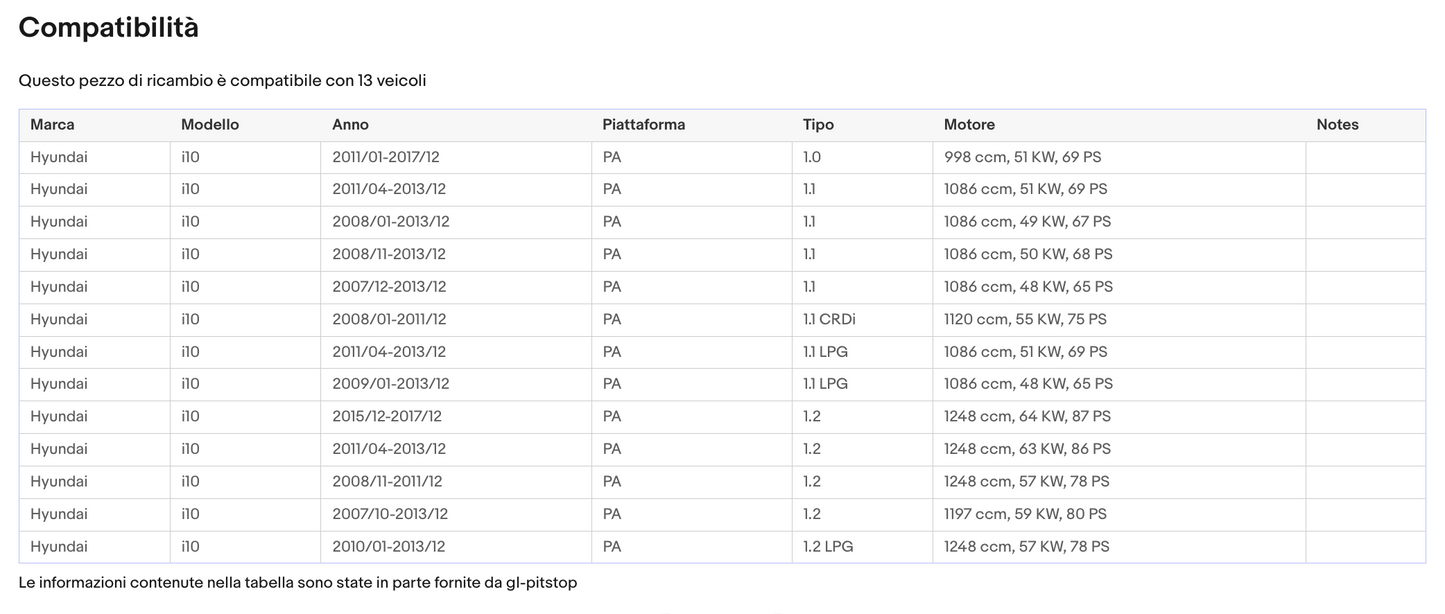Click the 998 ccm, 51 KW engine cell
Image resolution: width=1445 pixels, height=614 pixels.
click(1022, 157)
